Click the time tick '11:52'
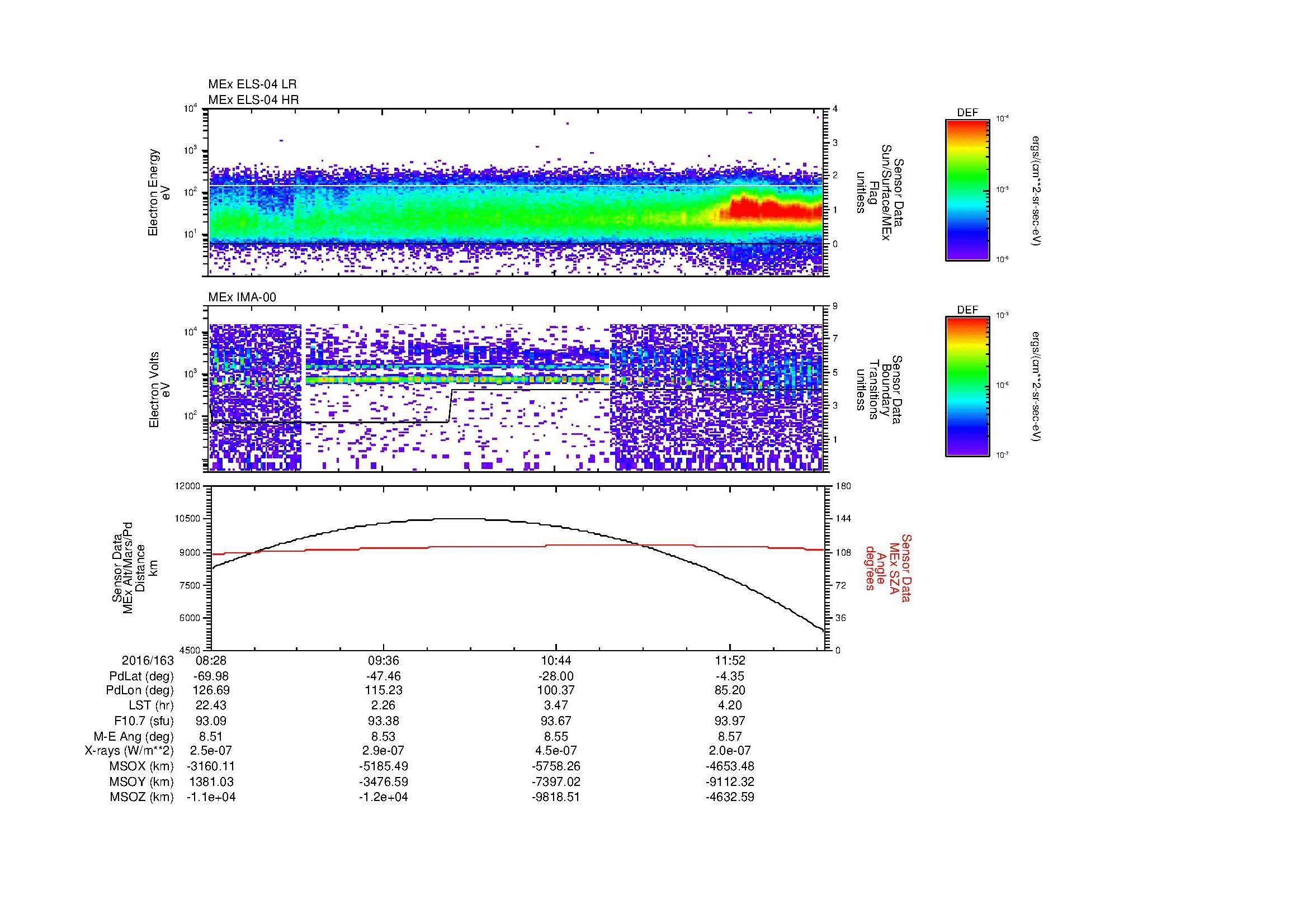The width and height of the screenshot is (1308, 924). 730,660
